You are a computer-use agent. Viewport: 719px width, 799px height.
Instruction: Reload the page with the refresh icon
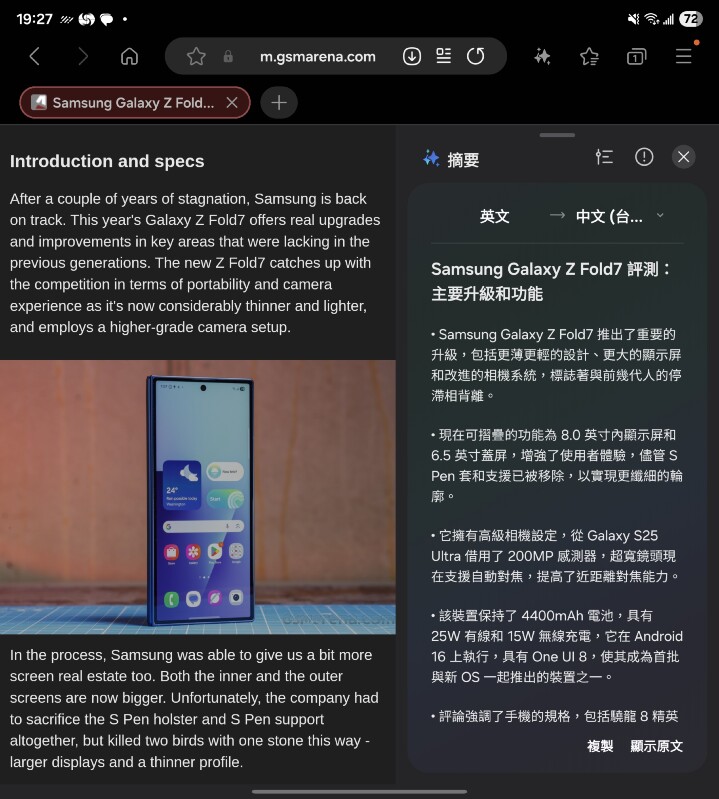475,56
